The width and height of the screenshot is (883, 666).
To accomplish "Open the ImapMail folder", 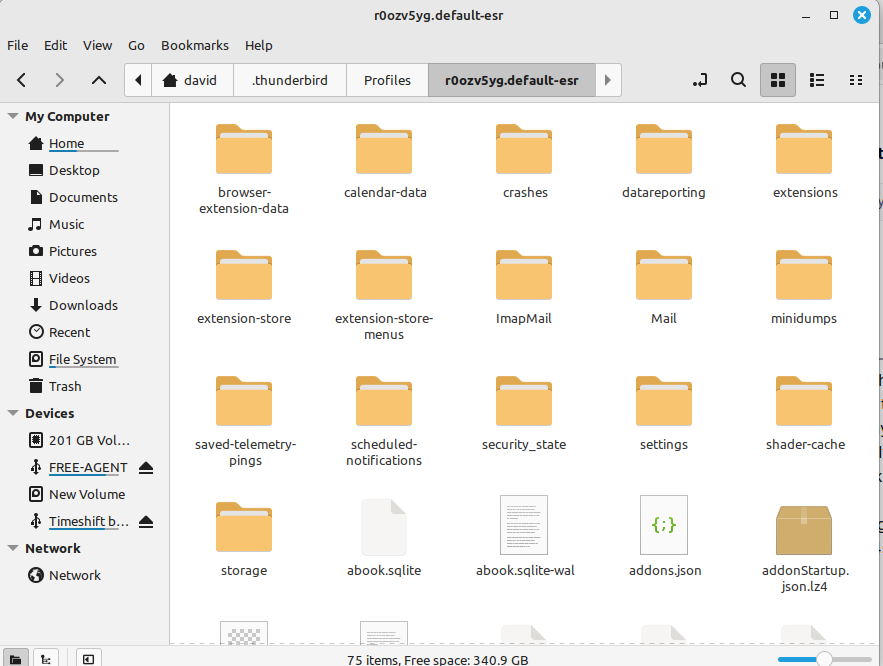I will (523, 290).
